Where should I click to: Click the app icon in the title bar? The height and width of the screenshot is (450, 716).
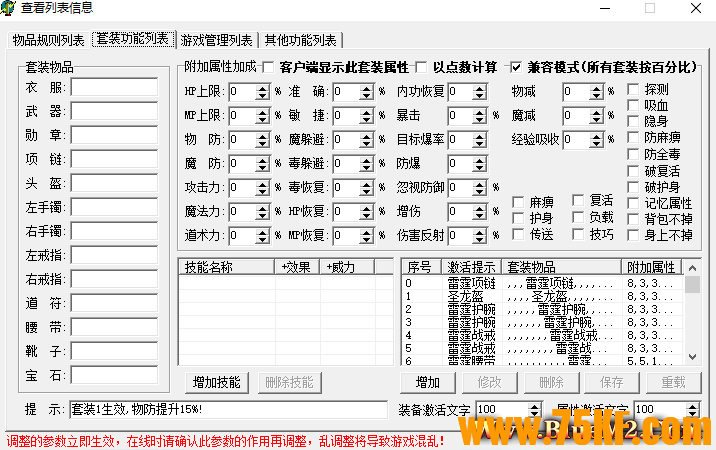(x=10, y=9)
